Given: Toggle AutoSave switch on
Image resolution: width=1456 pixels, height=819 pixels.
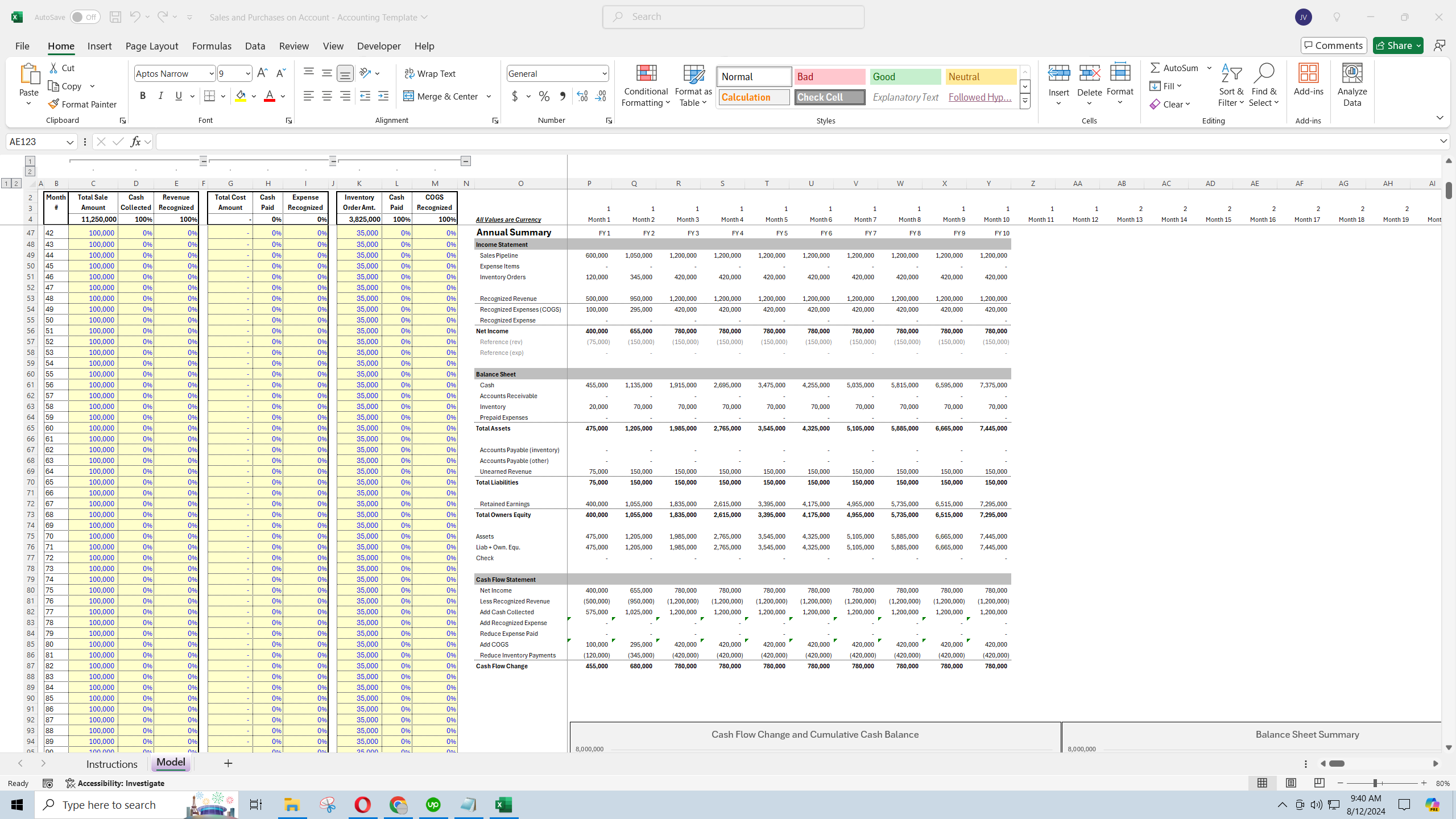Looking at the screenshot, I should point(85,17).
